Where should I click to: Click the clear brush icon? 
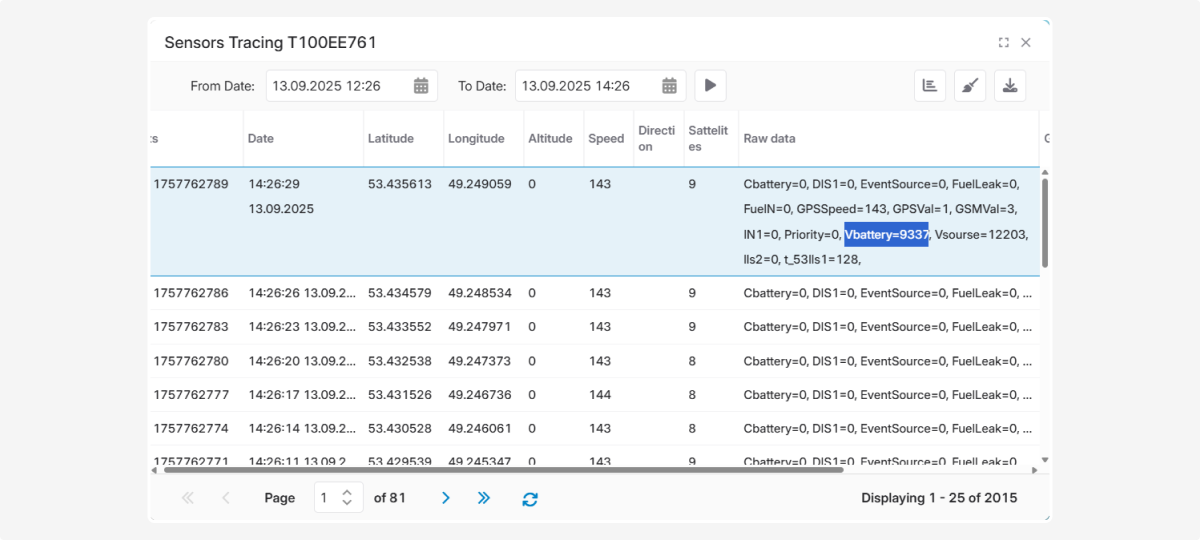tap(970, 86)
